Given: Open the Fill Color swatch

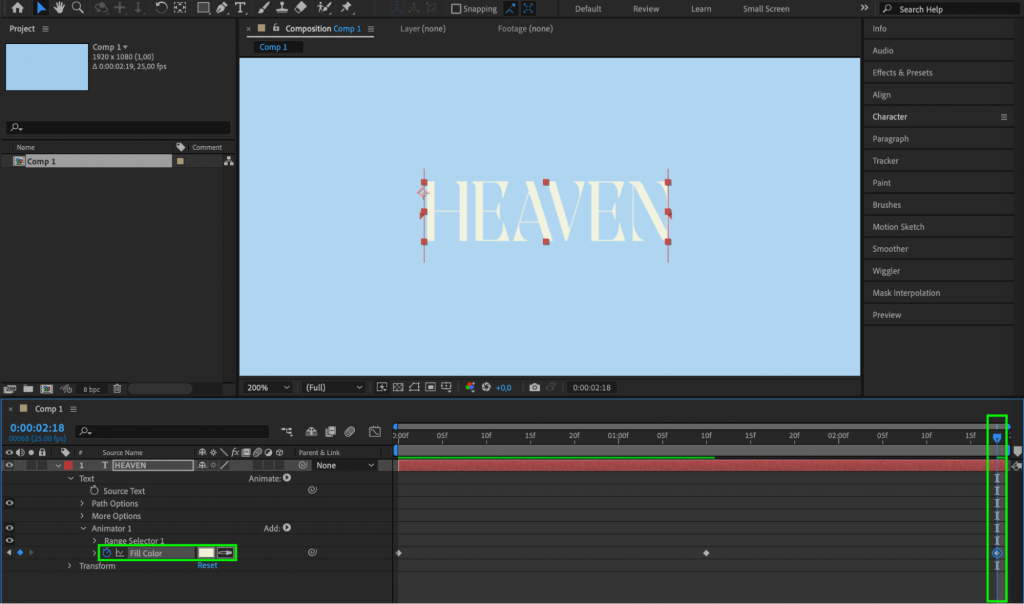Looking at the screenshot, I should coord(206,552).
